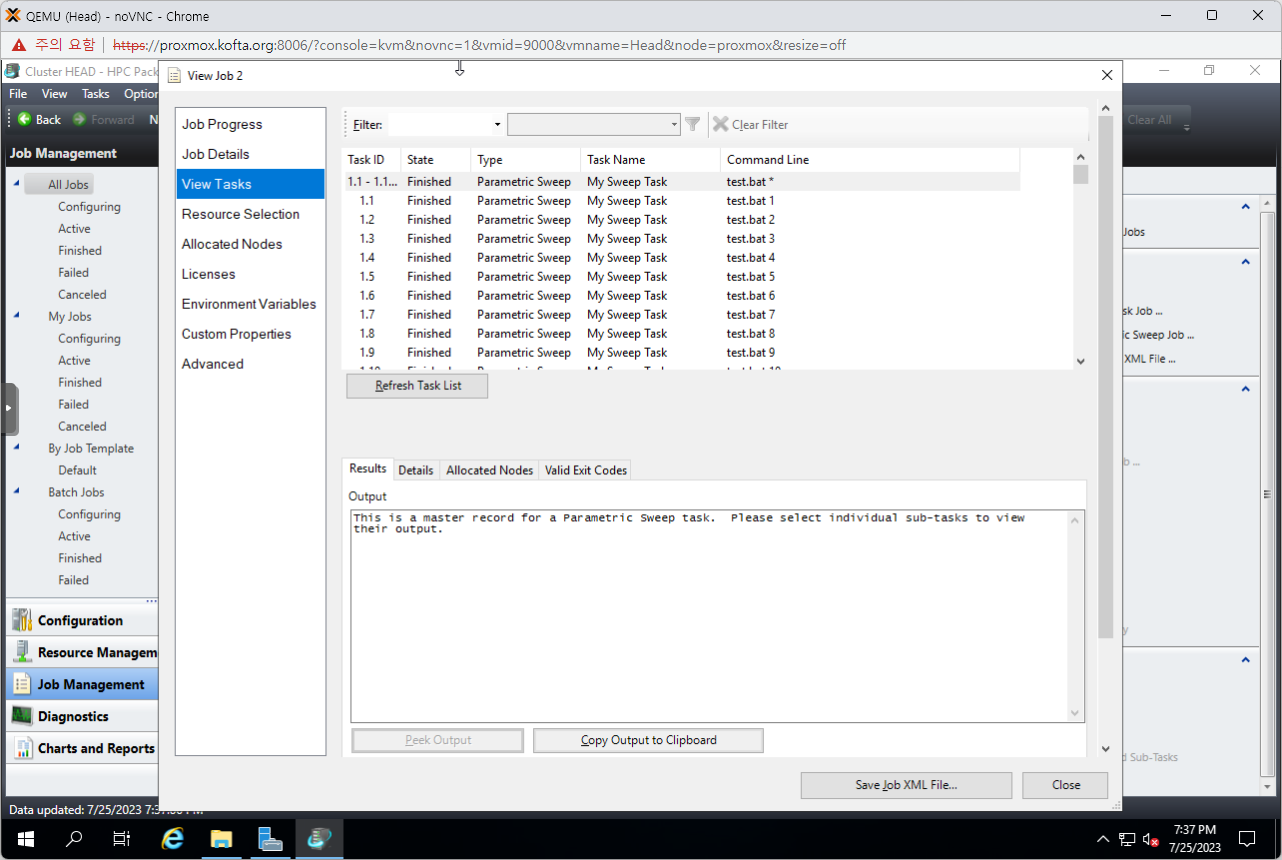Collapse the By Job Template node
This screenshot has height=860, width=1282.
click(x=17, y=448)
